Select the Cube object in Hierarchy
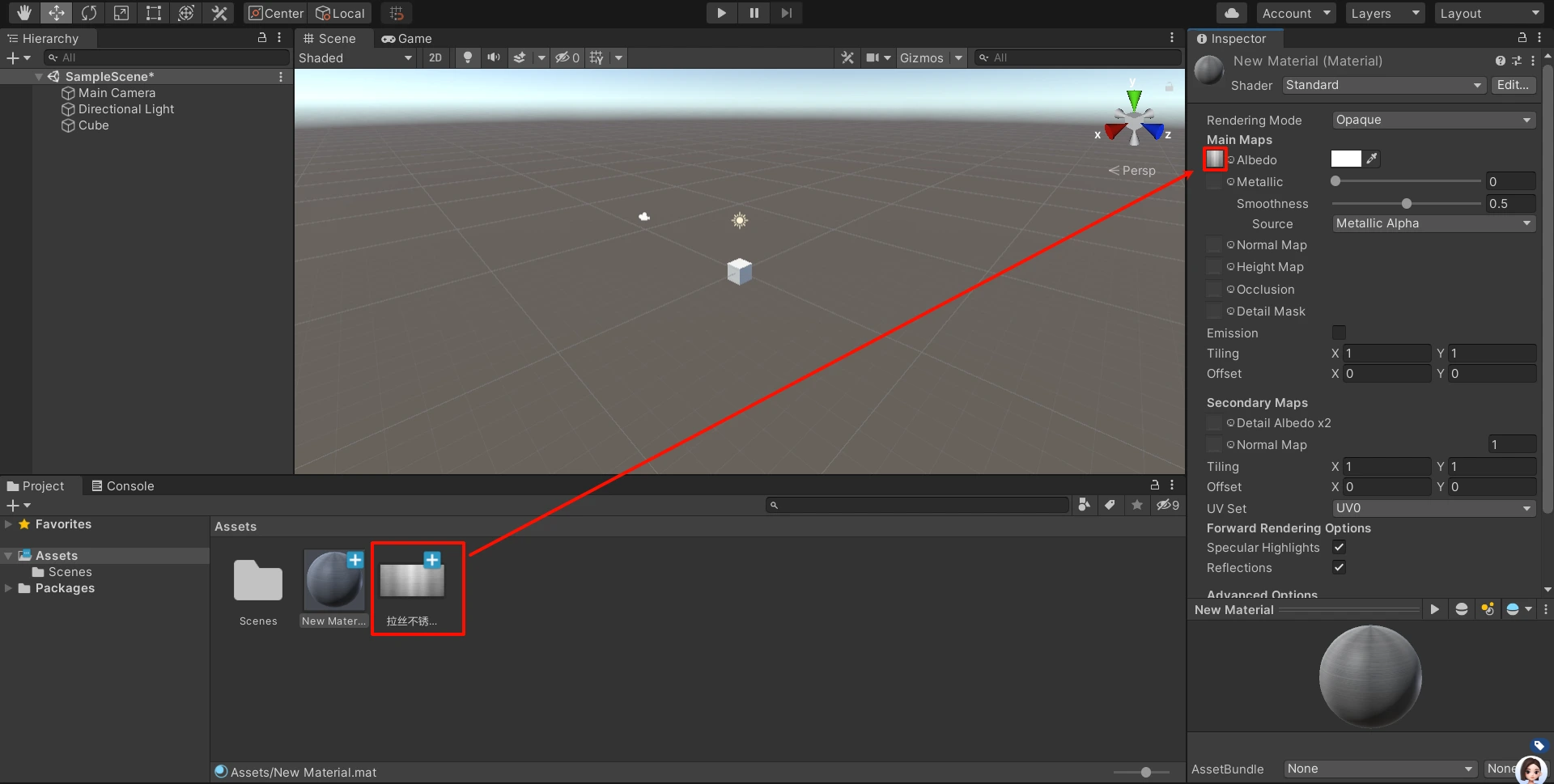1554x784 pixels. pos(93,125)
